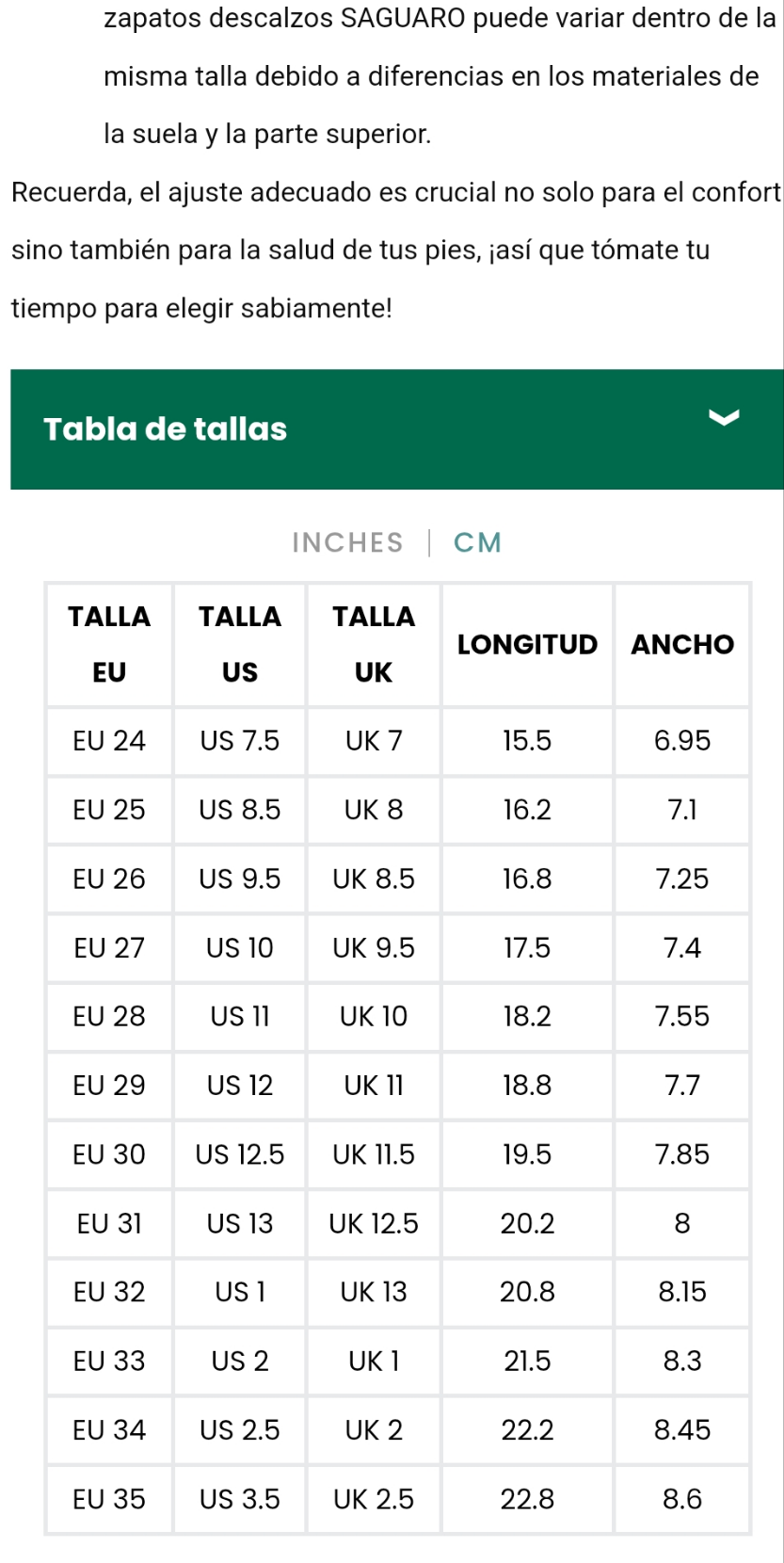
Task: Select the UK 12.5 size cell
Action: pos(374,1223)
